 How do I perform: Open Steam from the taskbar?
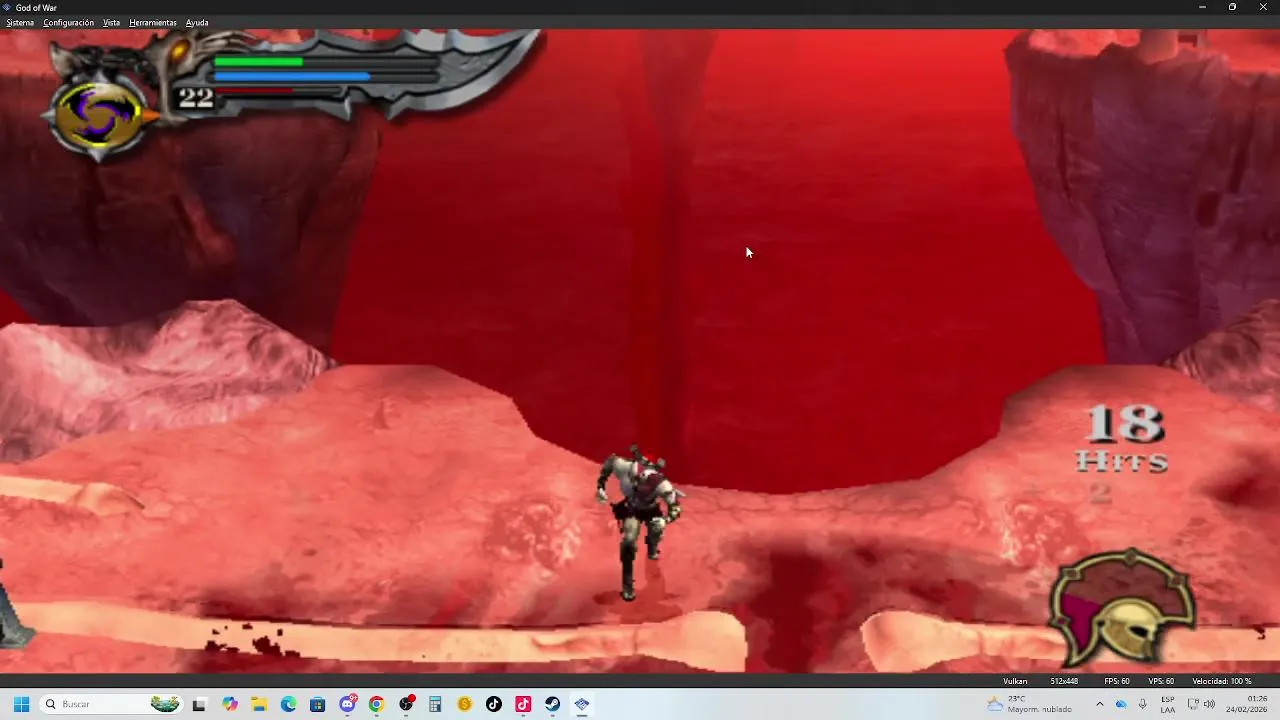[552, 704]
